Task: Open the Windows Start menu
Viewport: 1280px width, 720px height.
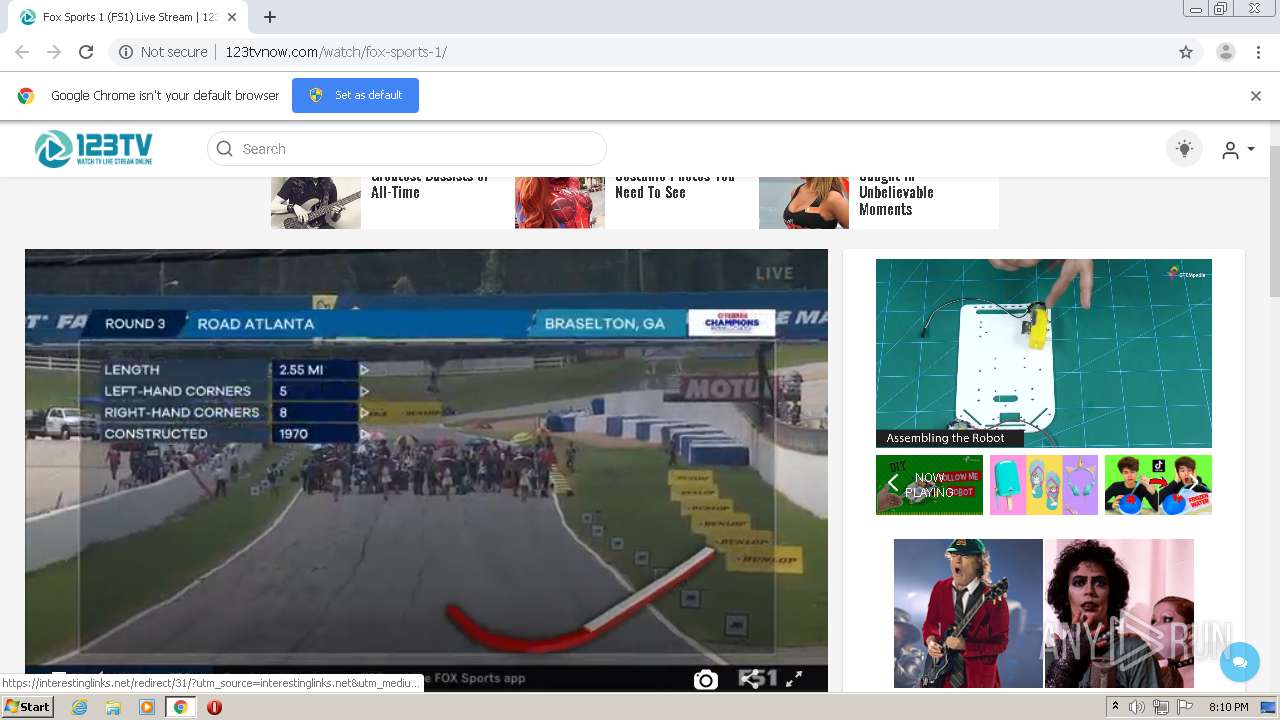Action: coord(27,707)
